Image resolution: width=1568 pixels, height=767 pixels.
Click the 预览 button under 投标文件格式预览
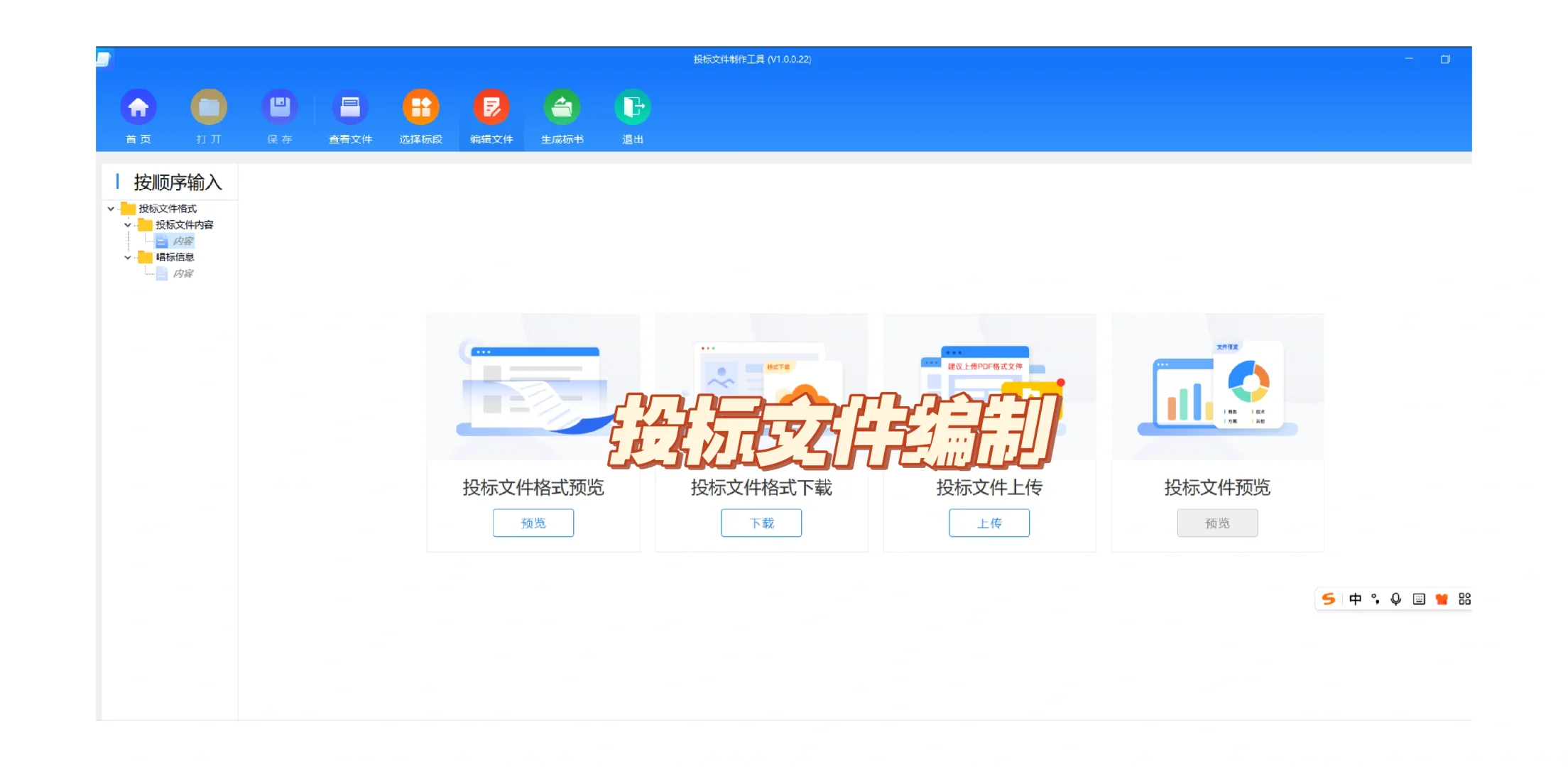pyautogui.click(x=533, y=523)
